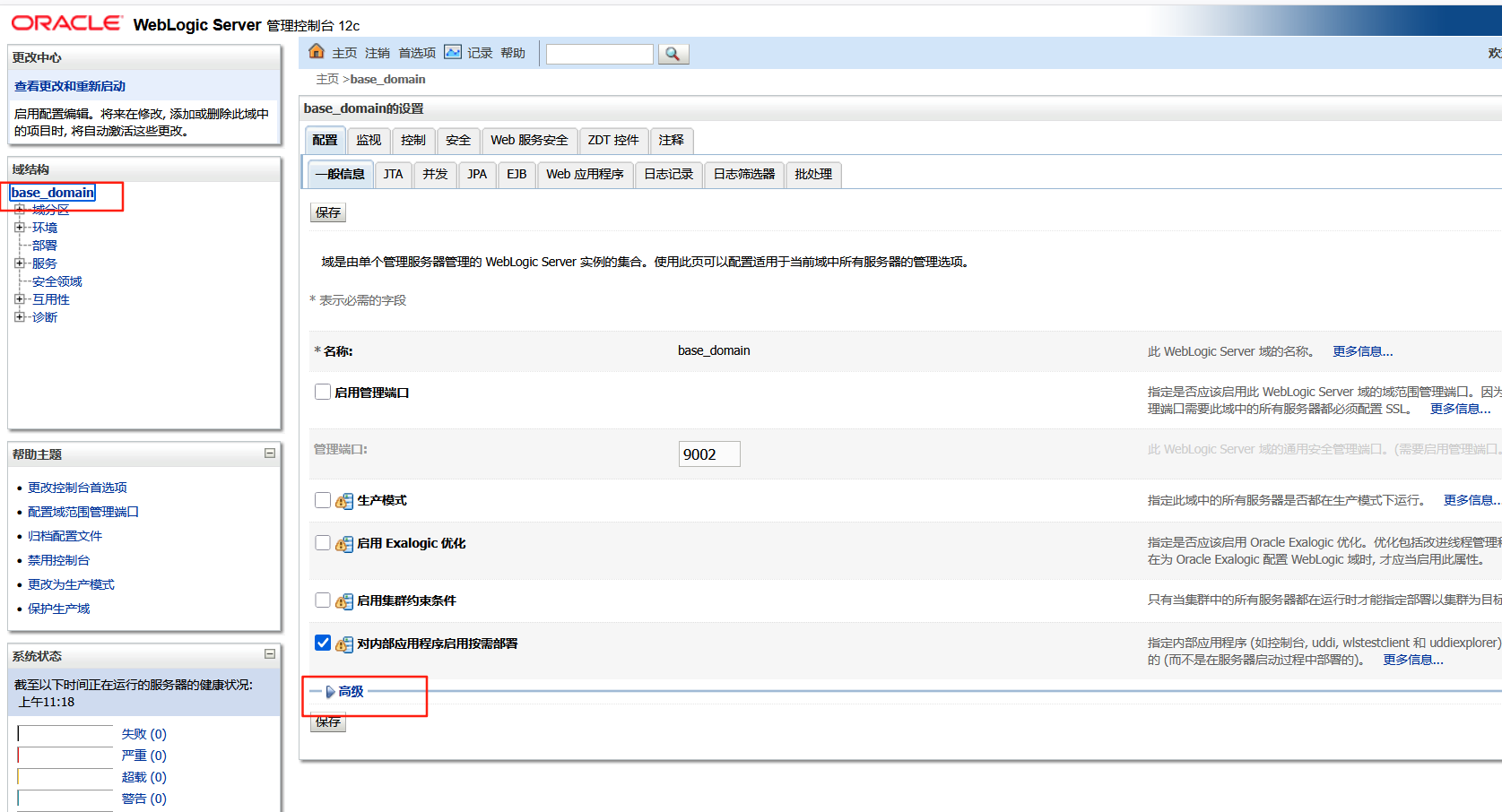Click 失败 (0) health status link
This screenshot has width=1502, height=812.
click(143, 734)
